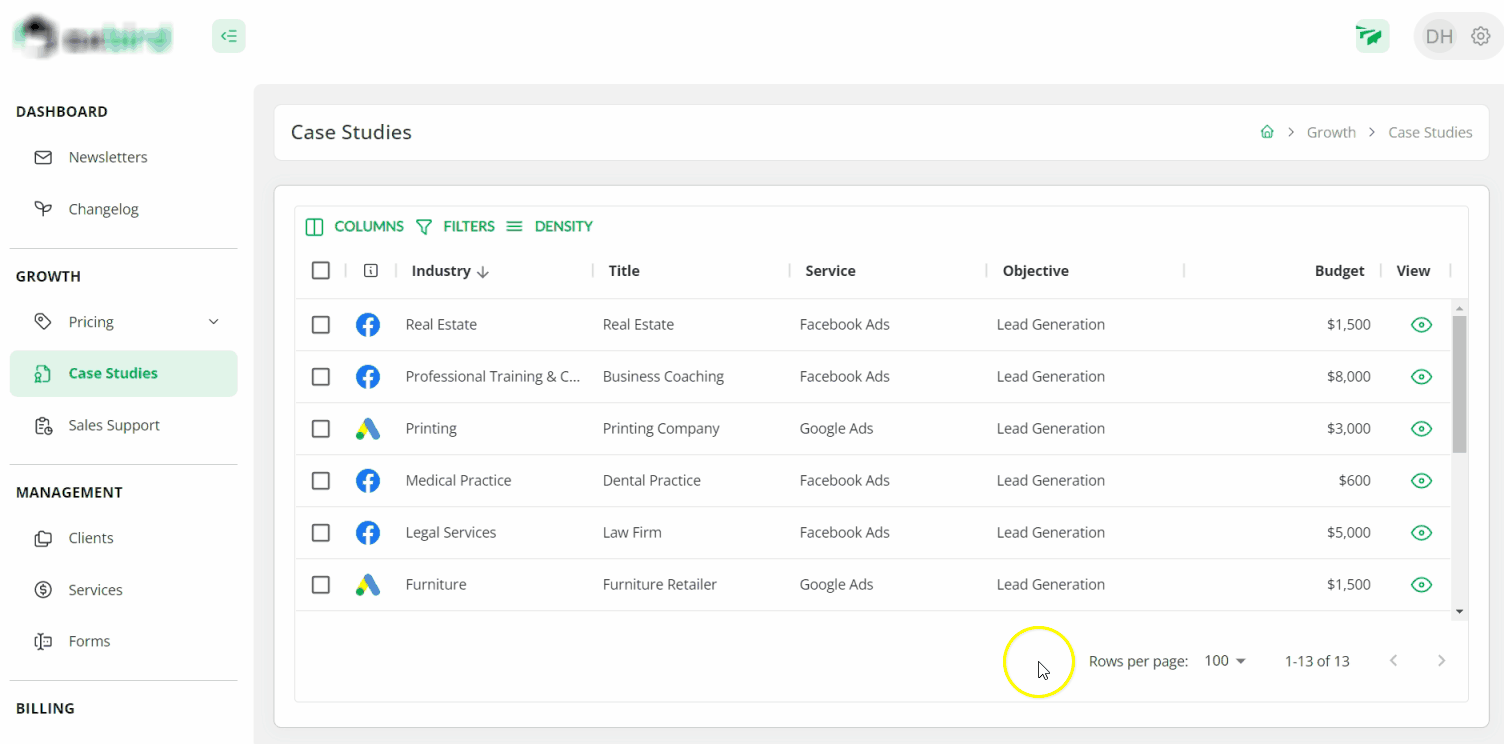Click the info icon column header

coord(371,271)
